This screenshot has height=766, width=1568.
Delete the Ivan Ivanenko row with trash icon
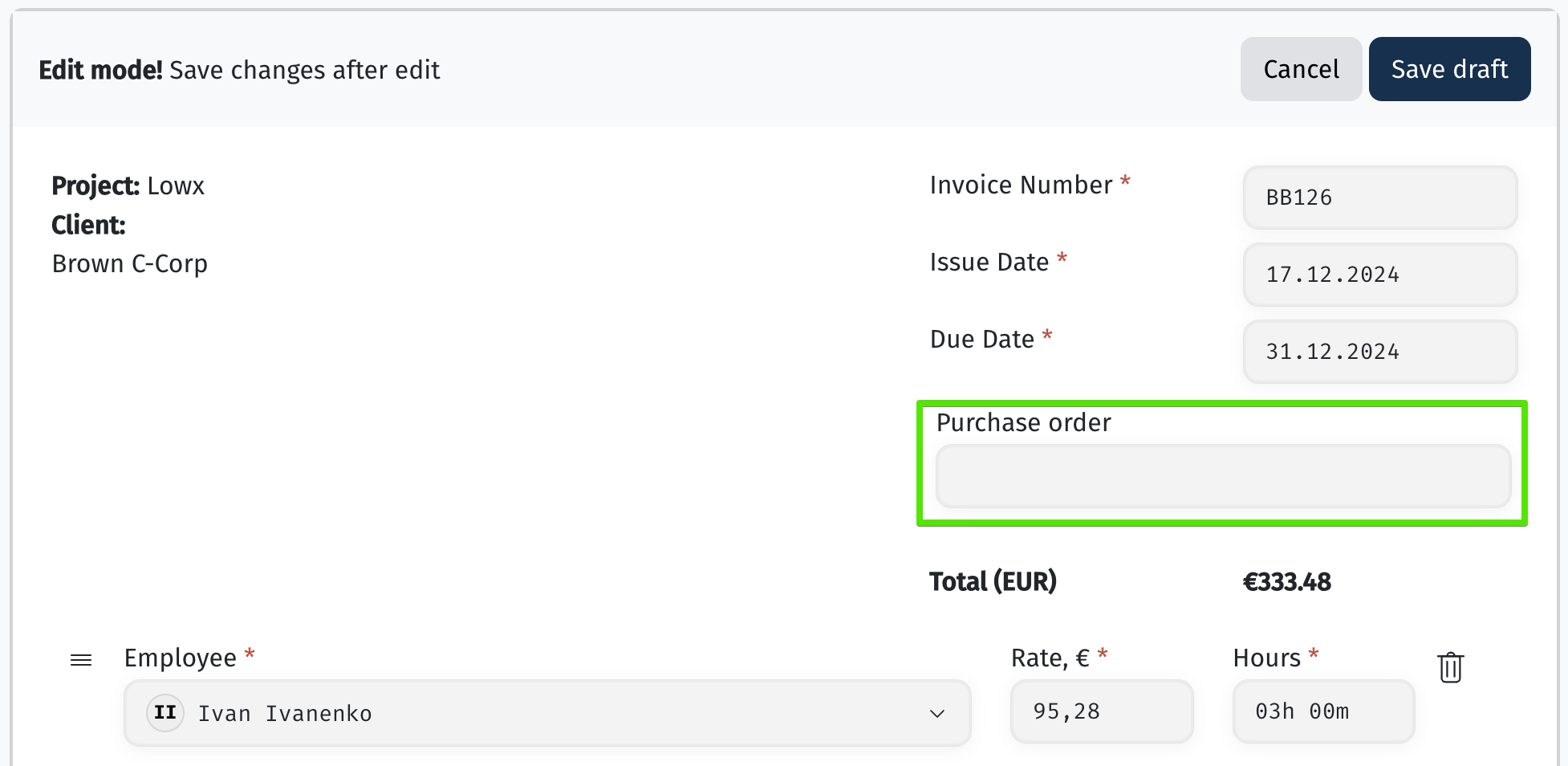click(x=1450, y=668)
